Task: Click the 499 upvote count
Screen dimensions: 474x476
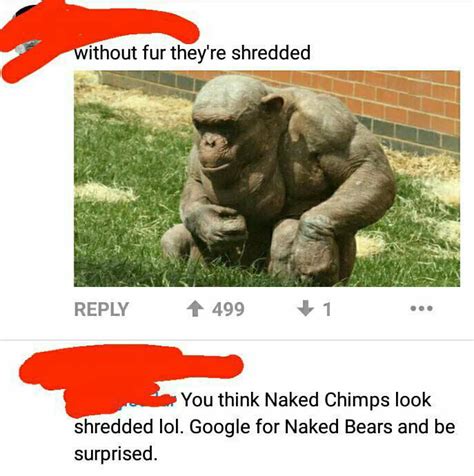Action: pos(228,309)
